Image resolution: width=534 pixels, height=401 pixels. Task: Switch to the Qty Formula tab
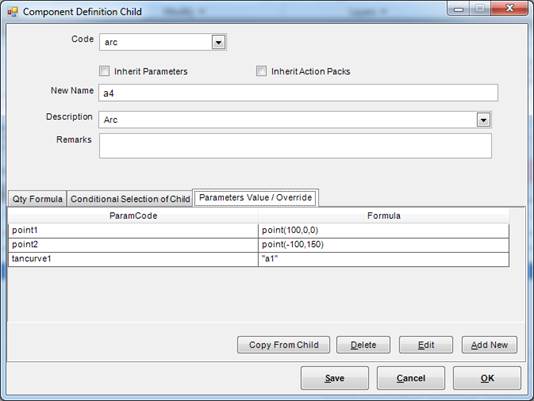pyautogui.click(x=37, y=199)
